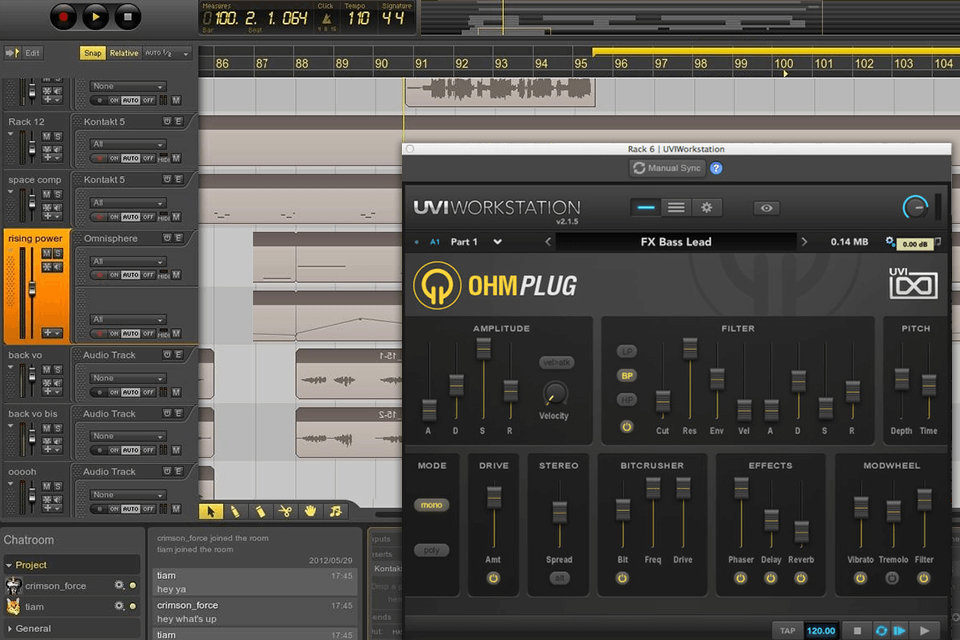Enable poly mode
Screen dimensions: 960x640
pyautogui.click(x=432, y=550)
